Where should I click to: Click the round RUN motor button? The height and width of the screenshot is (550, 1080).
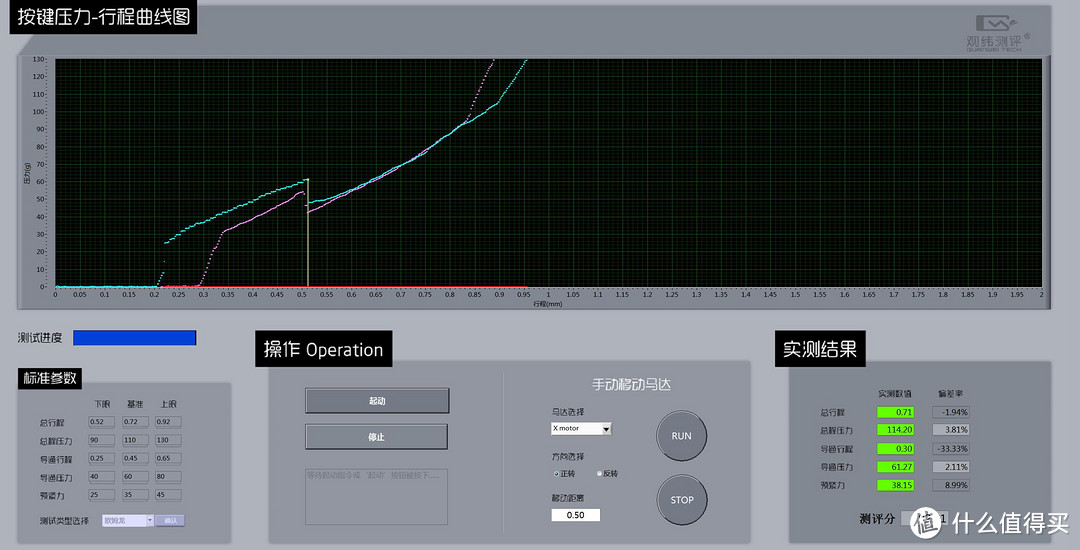(681, 436)
